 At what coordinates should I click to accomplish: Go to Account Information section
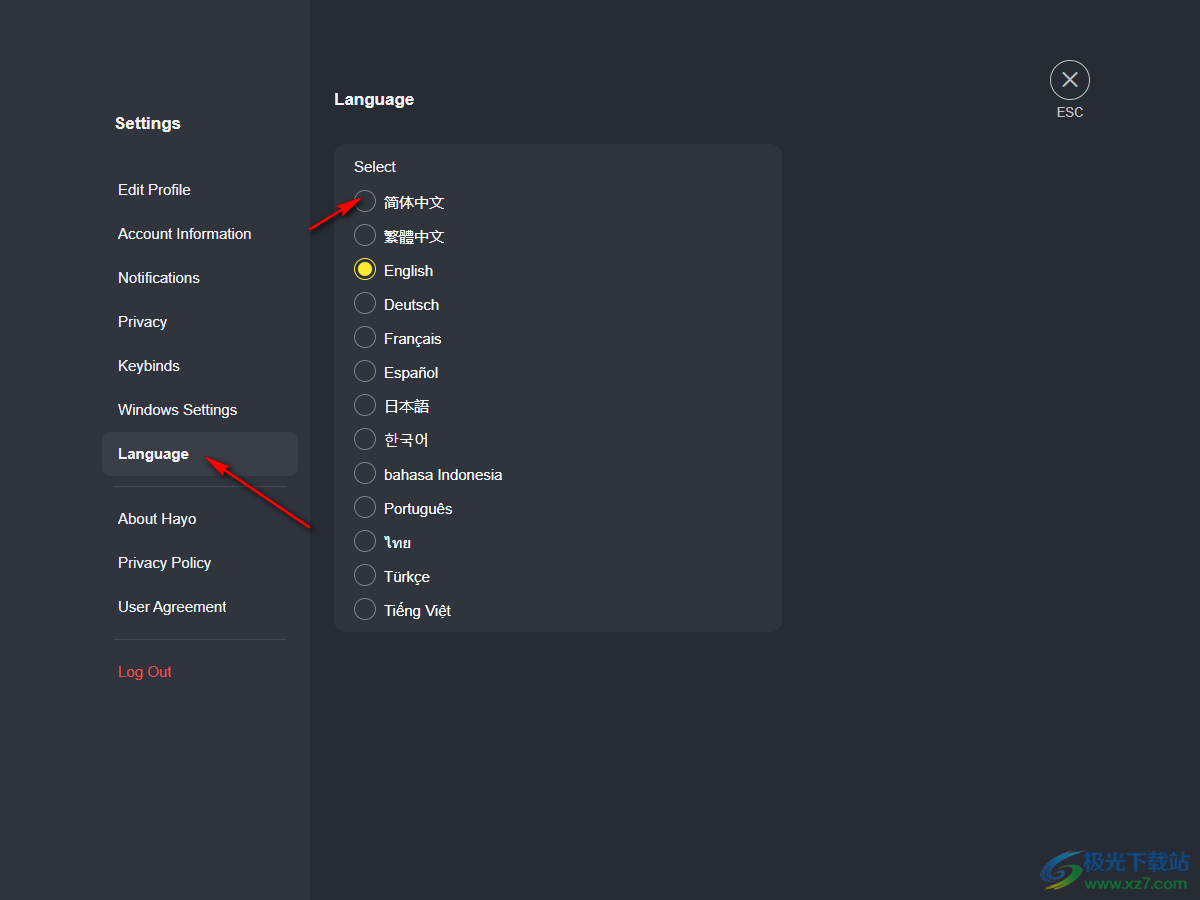(x=185, y=234)
